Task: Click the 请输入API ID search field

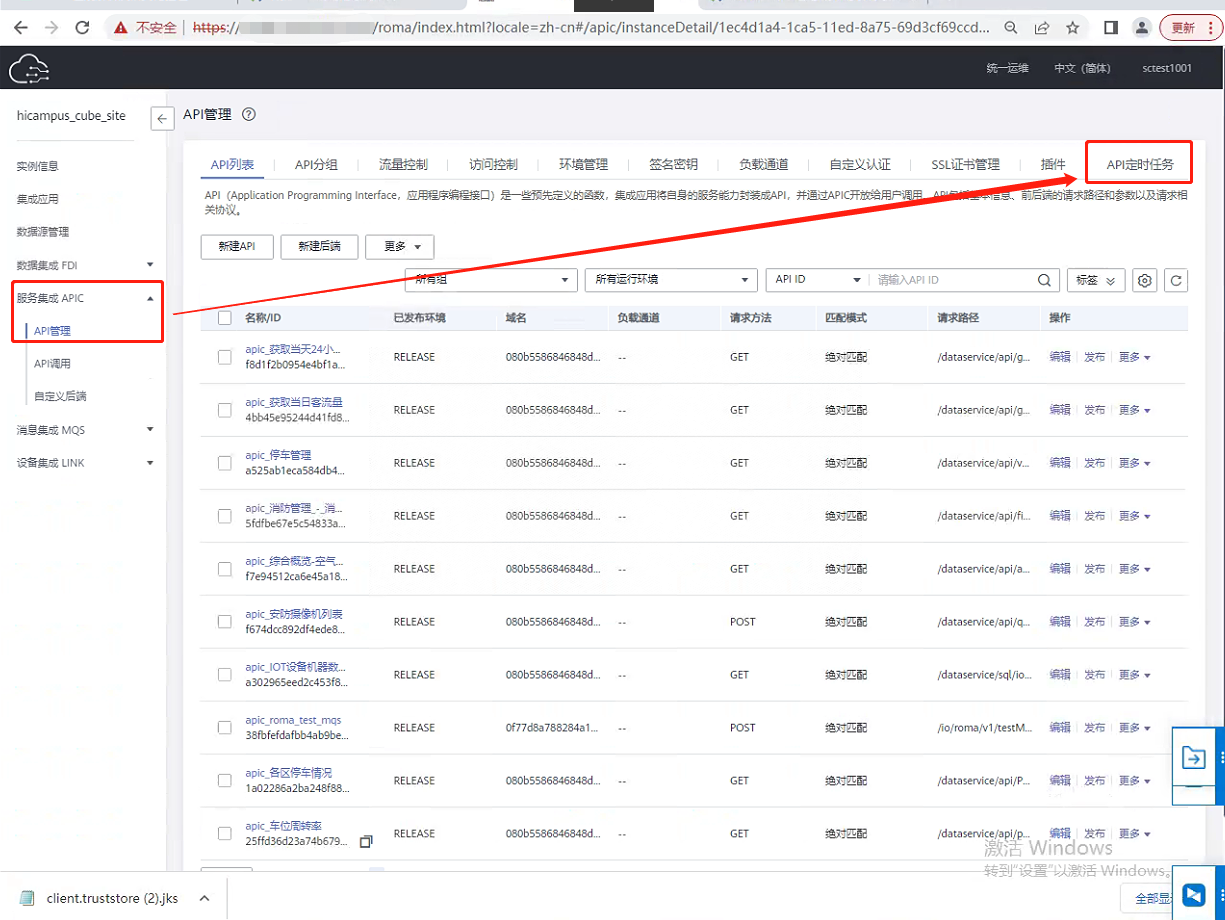Action: pyautogui.click(x=953, y=281)
